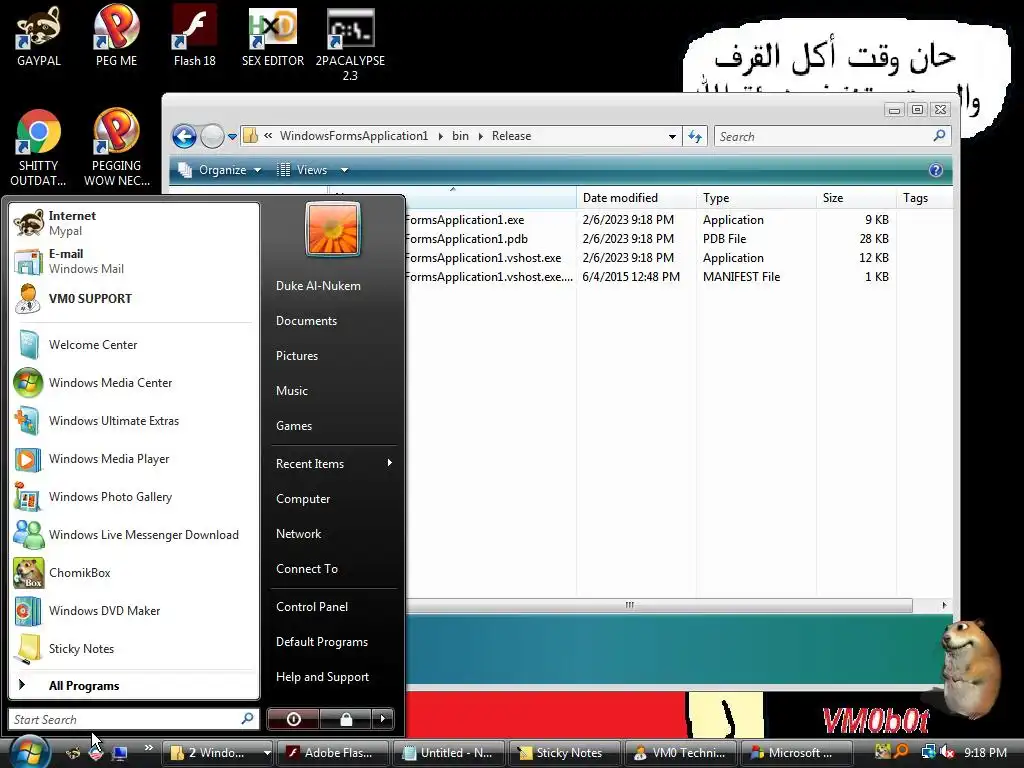Click the Start menu lock button
This screenshot has width=1024, height=768.
coord(346,719)
